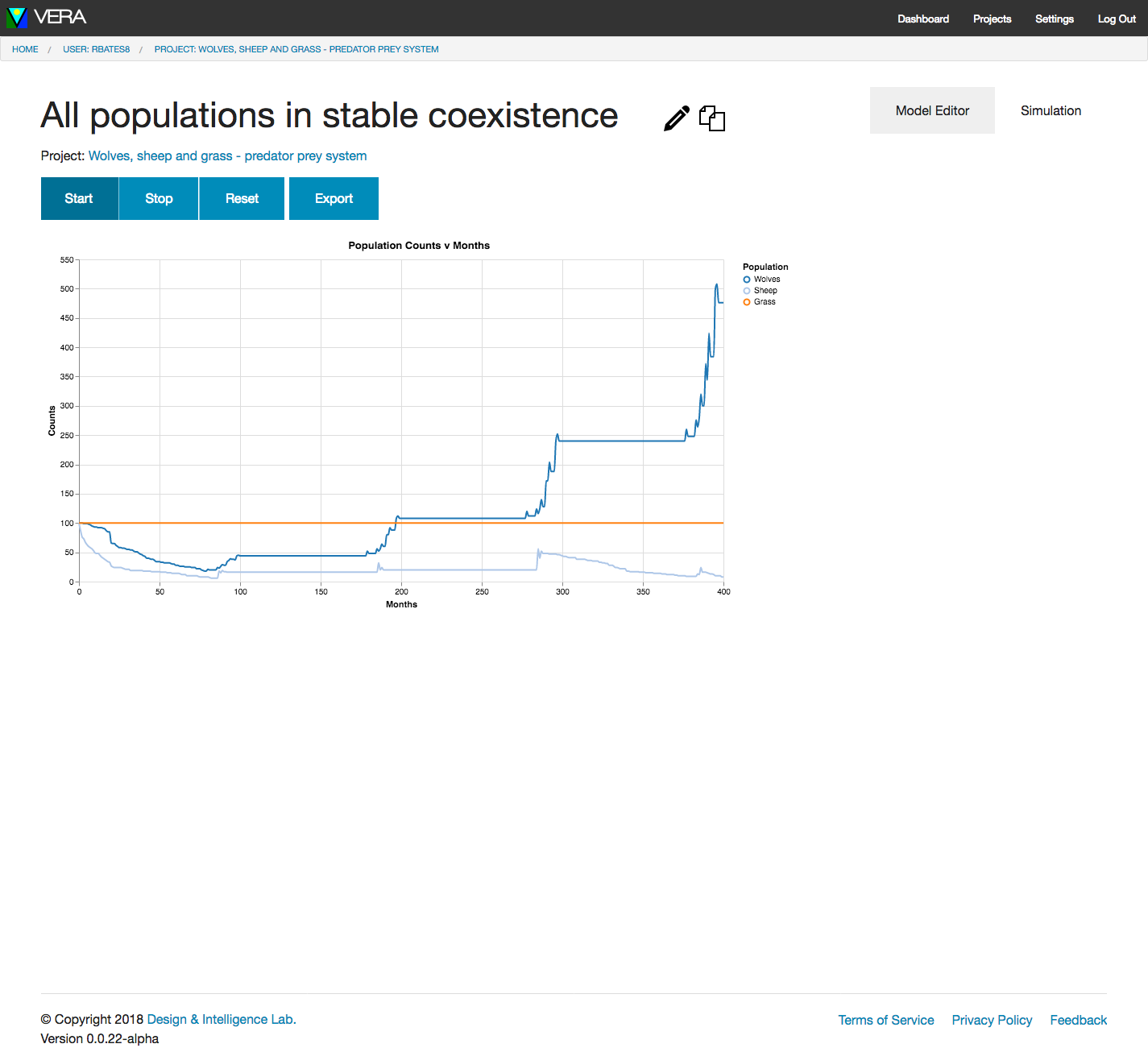
Task: Toggle the Sheep legend marker
Action: coord(747,291)
